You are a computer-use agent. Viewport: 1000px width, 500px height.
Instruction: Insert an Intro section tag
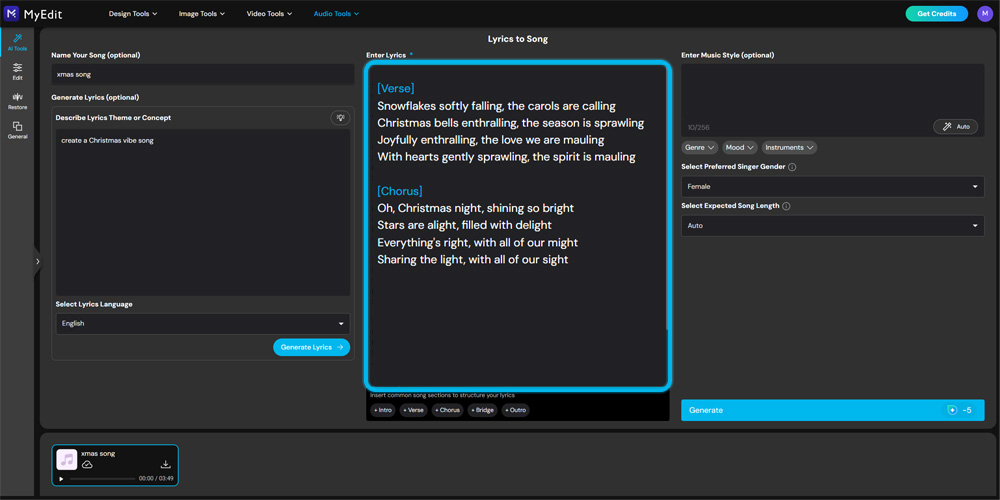pyautogui.click(x=383, y=410)
